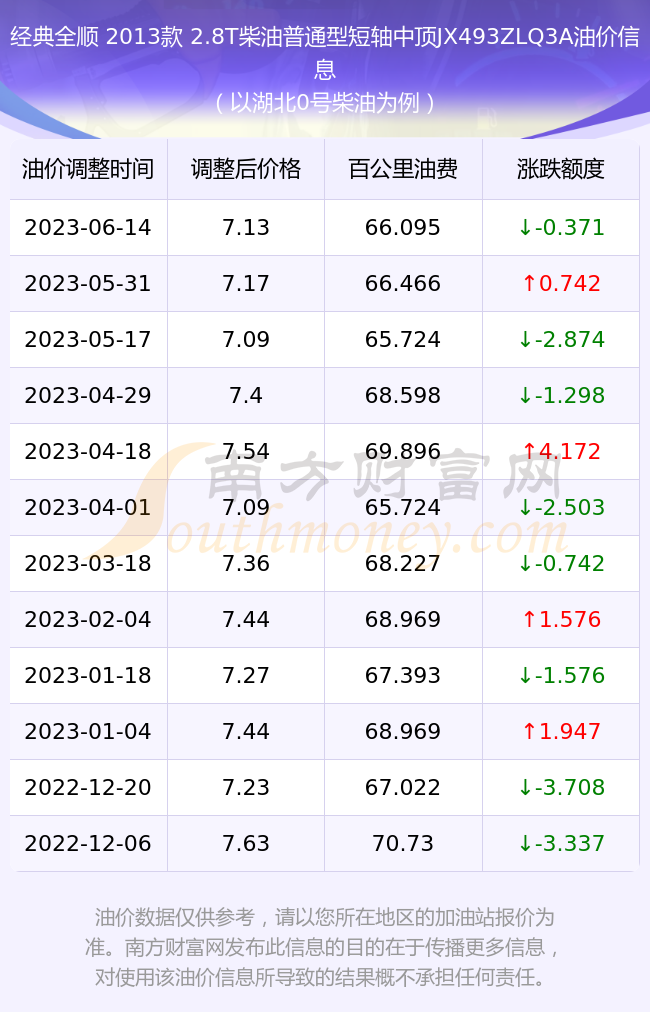This screenshot has height=1012, width=650.
Task: Click the down arrow -3.337 change value
Action: click(561, 844)
